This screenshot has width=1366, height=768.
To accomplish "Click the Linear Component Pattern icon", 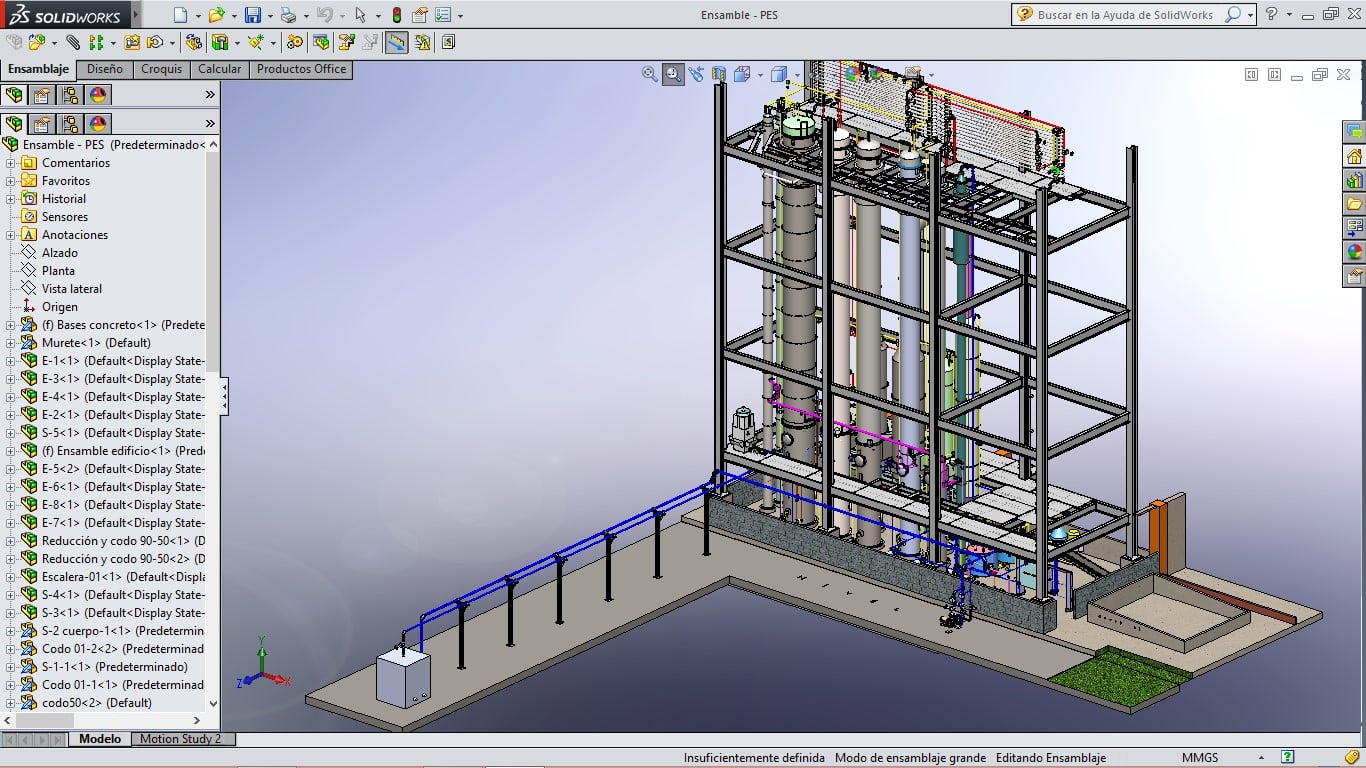I will pos(96,42).
